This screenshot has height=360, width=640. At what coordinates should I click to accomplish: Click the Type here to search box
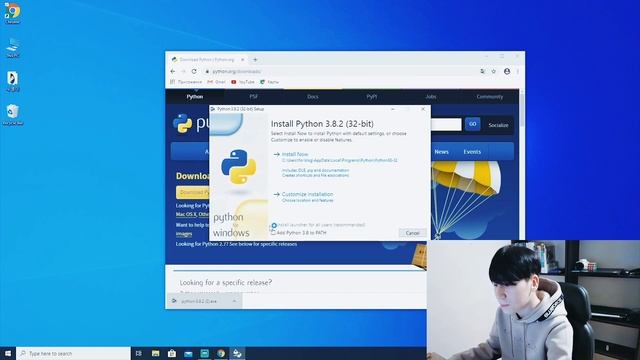pyautogui.click(x=73, y=353)
